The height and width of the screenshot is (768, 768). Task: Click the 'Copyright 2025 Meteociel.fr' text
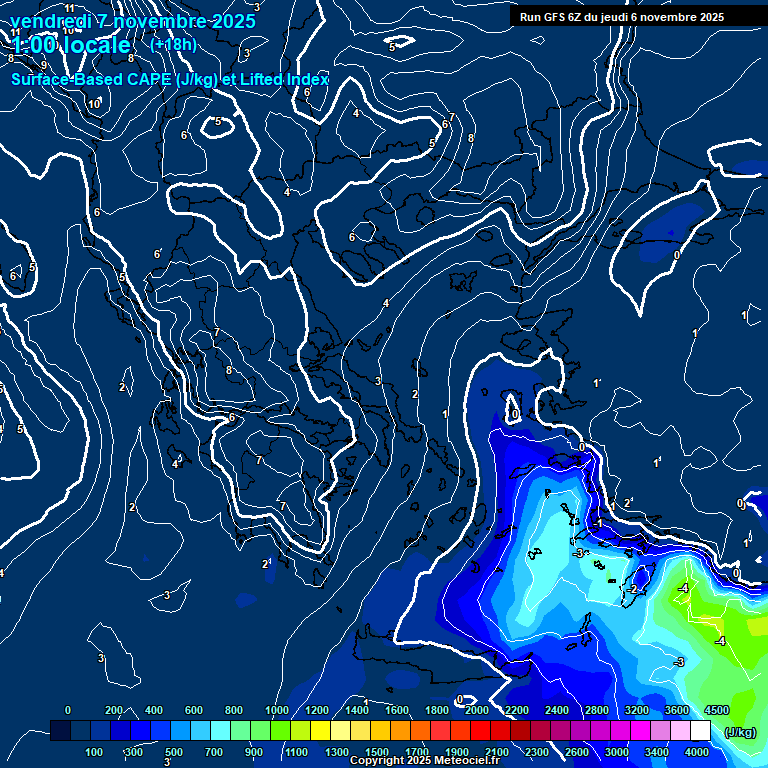pos(425,760)
